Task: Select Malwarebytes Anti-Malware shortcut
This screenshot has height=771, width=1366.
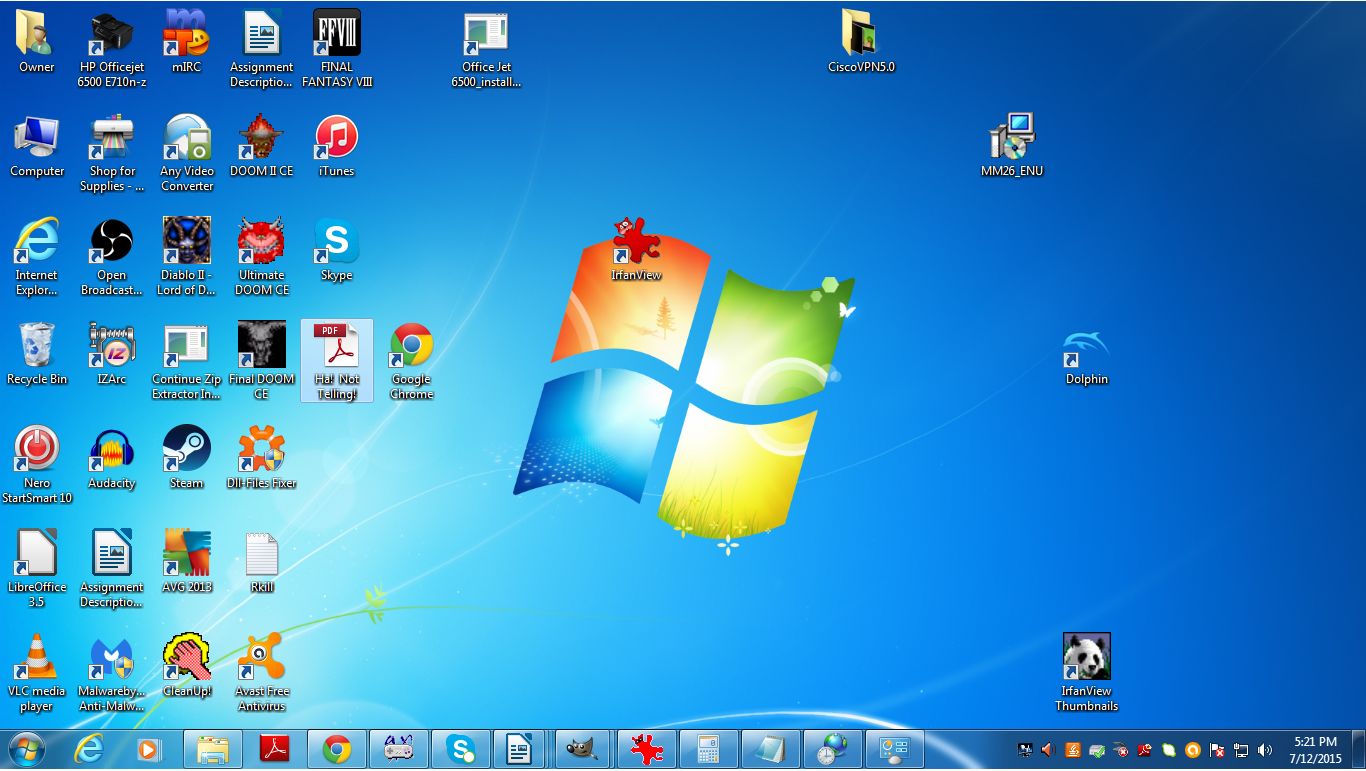Action: [x=112, y=673]
